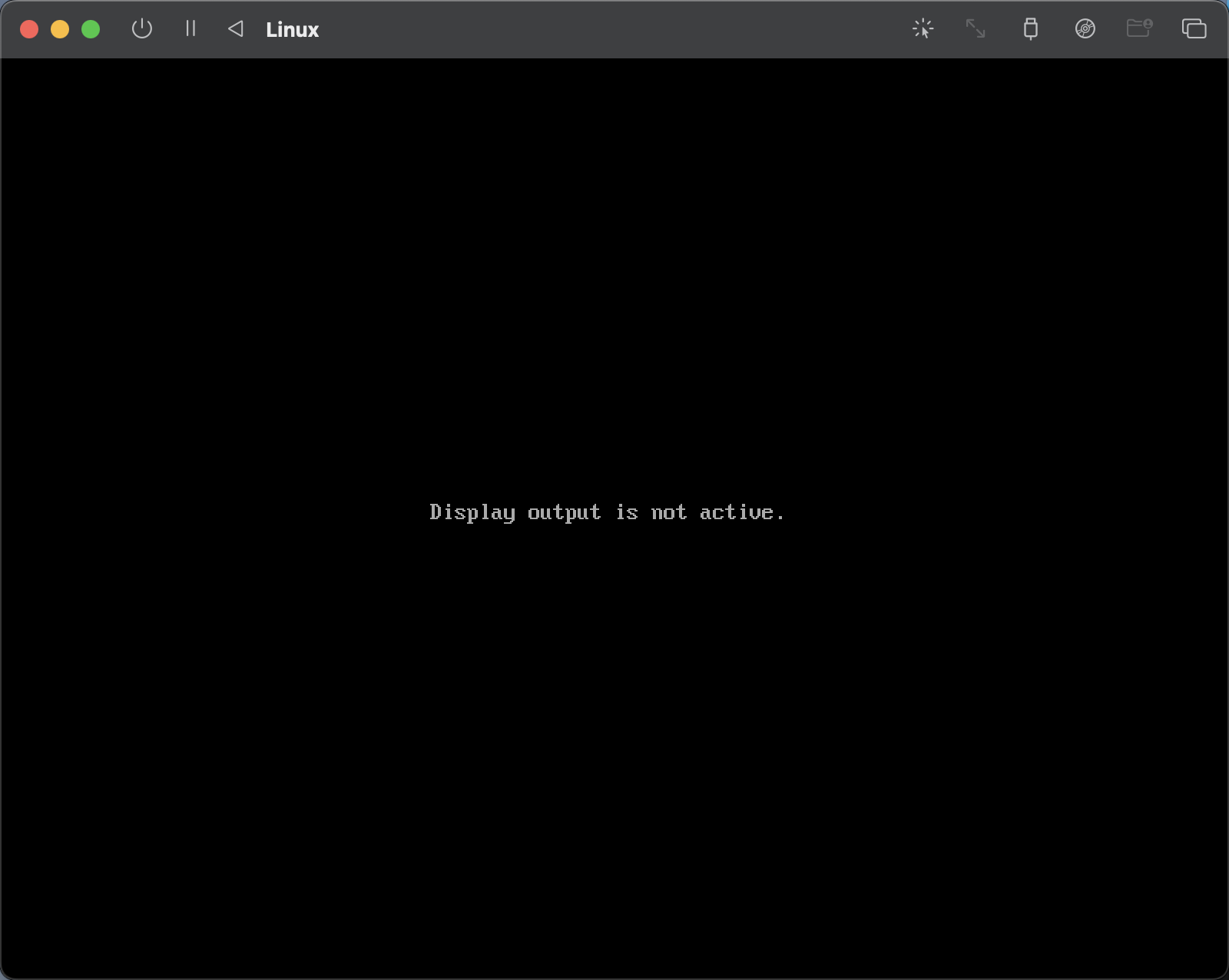This screenshot has width=1229, height=980.
Task: Click the blank VM screen above the message
Action: pos(614,269)
